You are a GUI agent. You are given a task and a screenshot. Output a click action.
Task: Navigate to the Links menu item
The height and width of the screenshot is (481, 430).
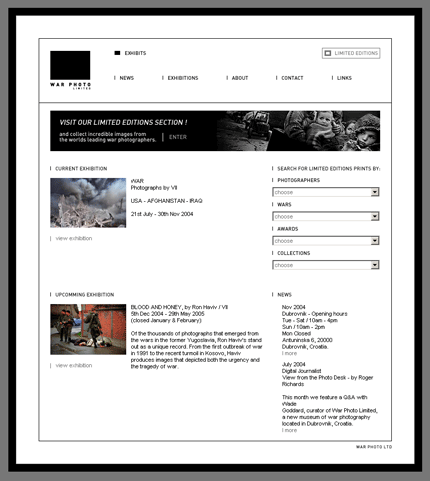click(x=344, y=78)
